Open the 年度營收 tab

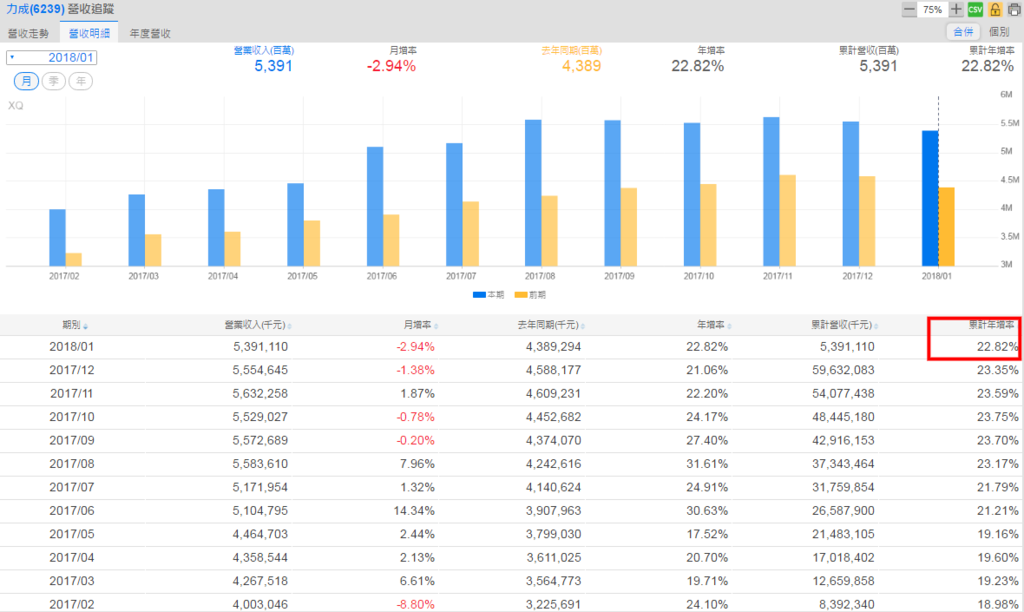150,33
